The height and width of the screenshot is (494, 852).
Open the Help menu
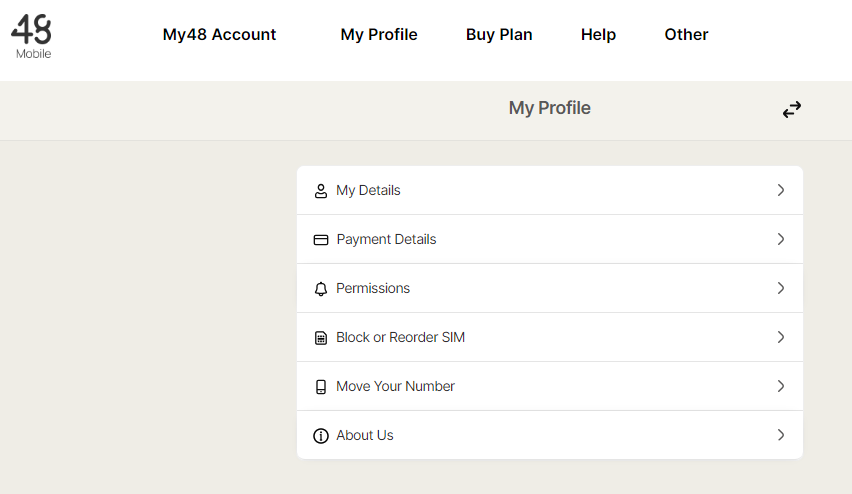point(598,34)
